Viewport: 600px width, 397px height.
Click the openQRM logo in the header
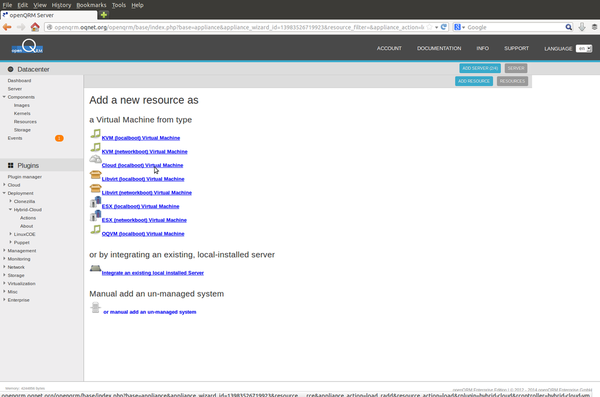27,47
